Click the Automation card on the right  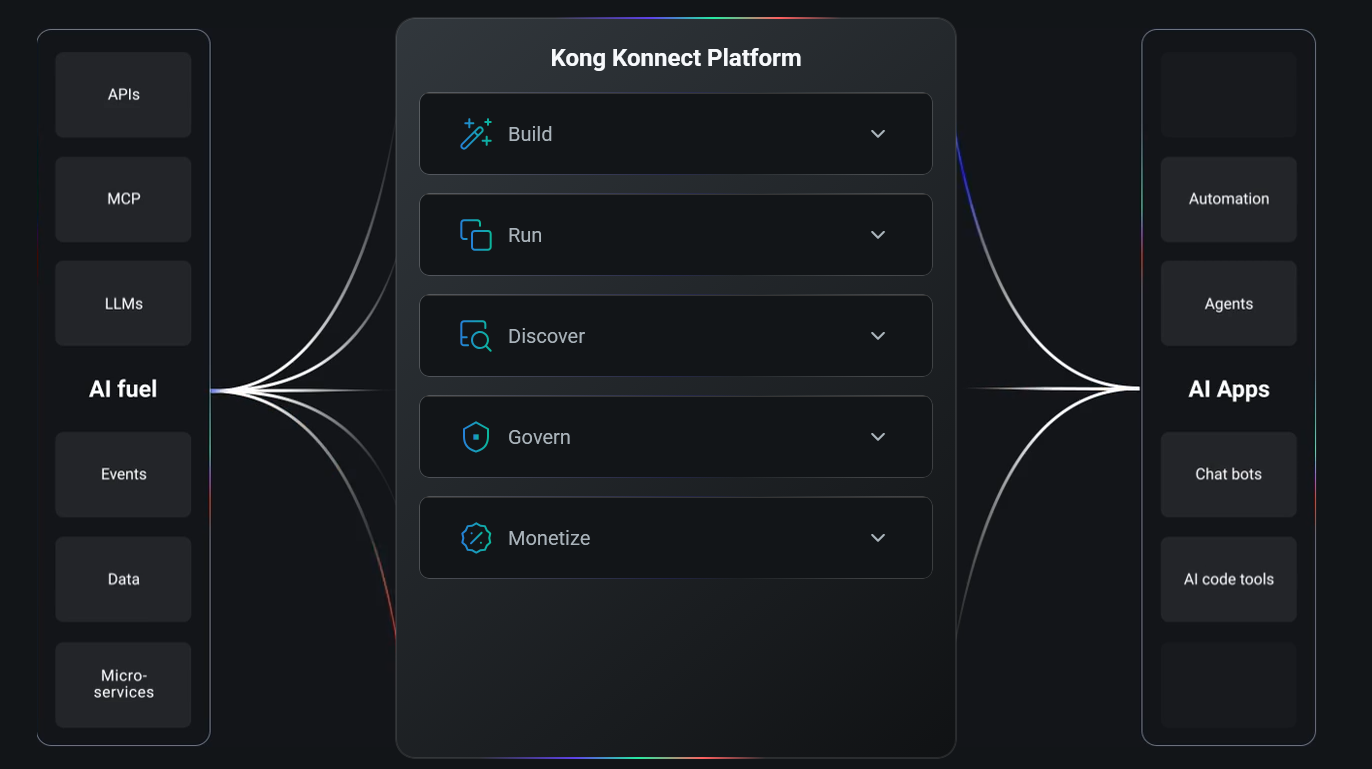click(x=1228, y=199)
